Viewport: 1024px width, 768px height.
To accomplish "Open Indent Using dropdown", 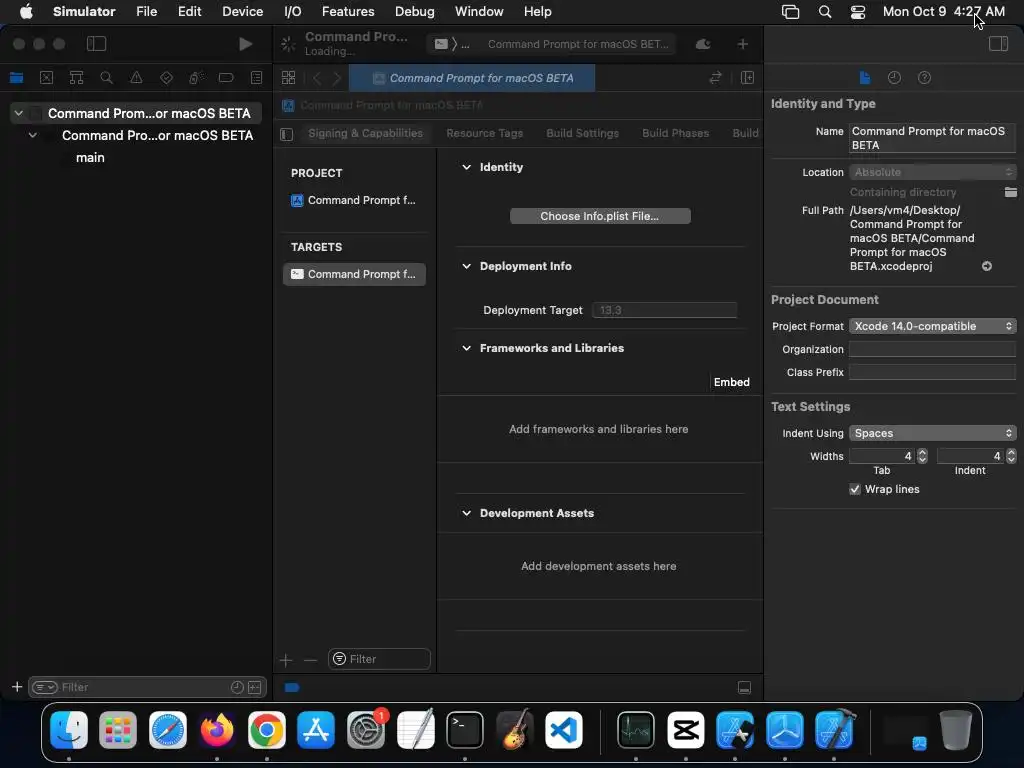I will coord(932,433).
